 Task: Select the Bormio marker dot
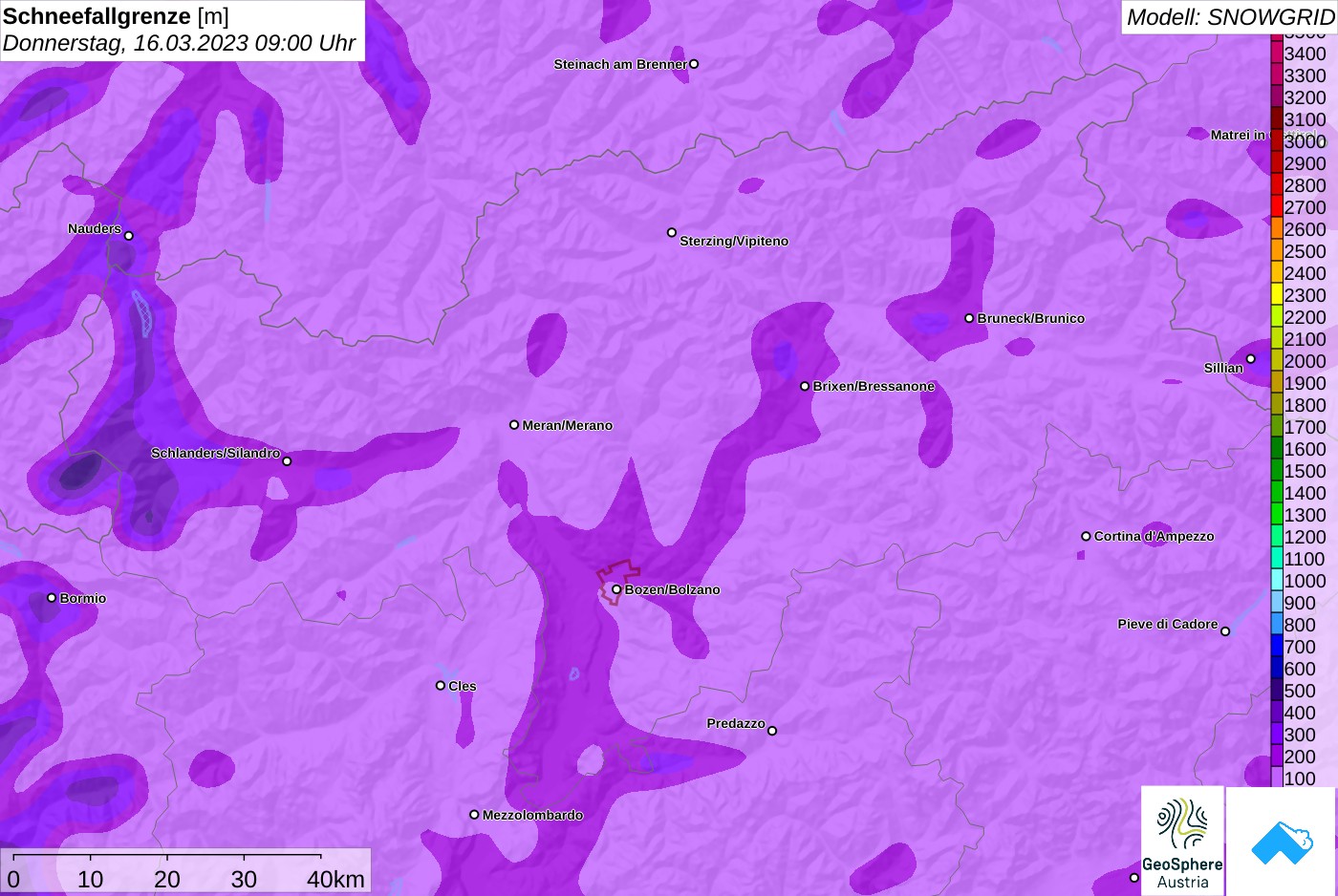coord(52,598)
